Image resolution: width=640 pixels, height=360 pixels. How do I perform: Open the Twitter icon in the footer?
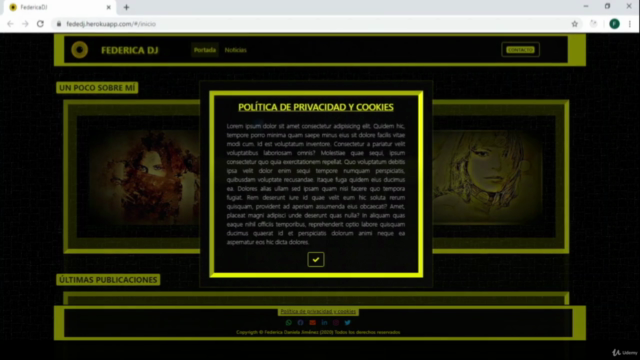click(347, 322)
